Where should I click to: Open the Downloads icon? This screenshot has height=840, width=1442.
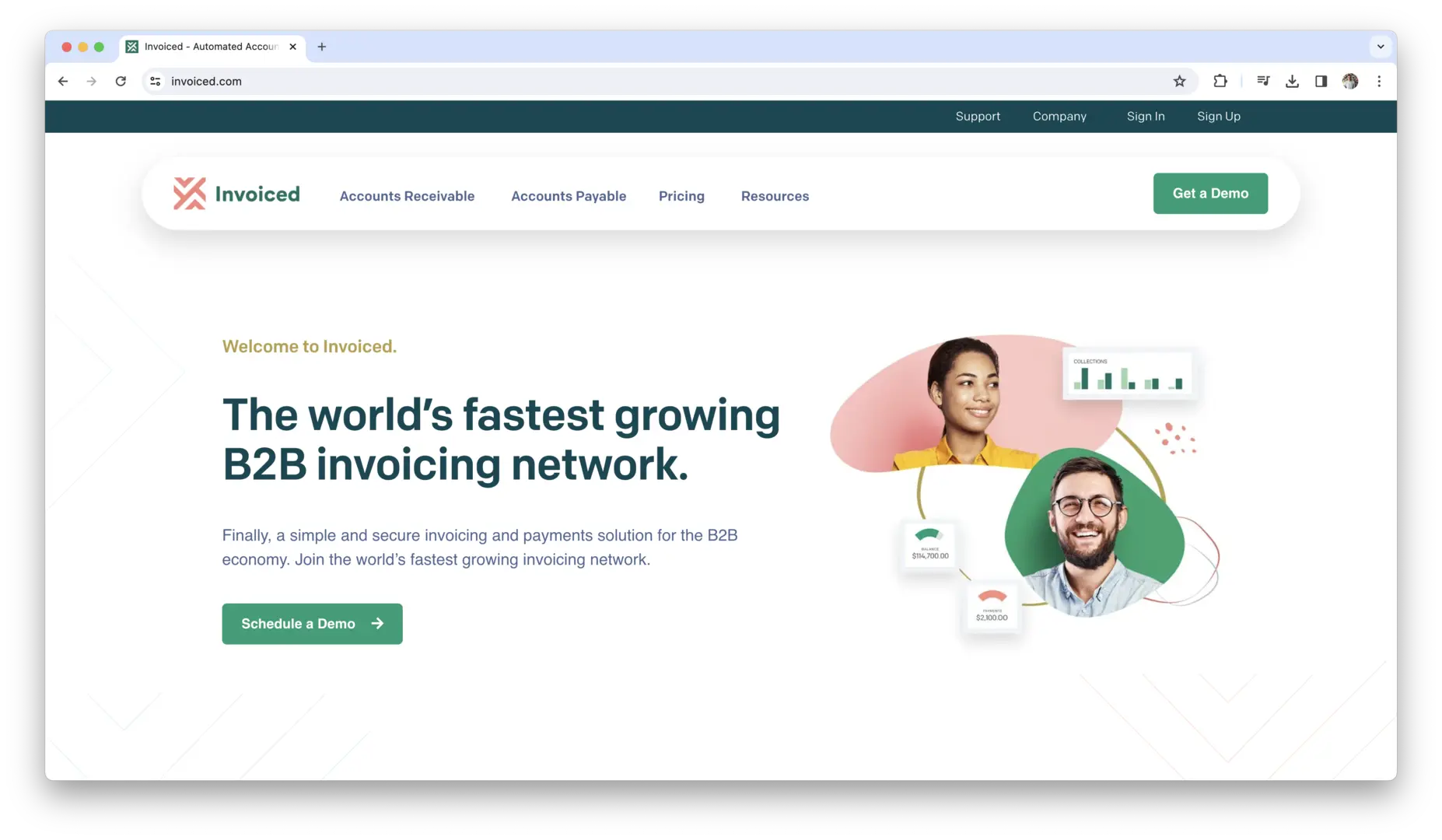click(1292, 81)
